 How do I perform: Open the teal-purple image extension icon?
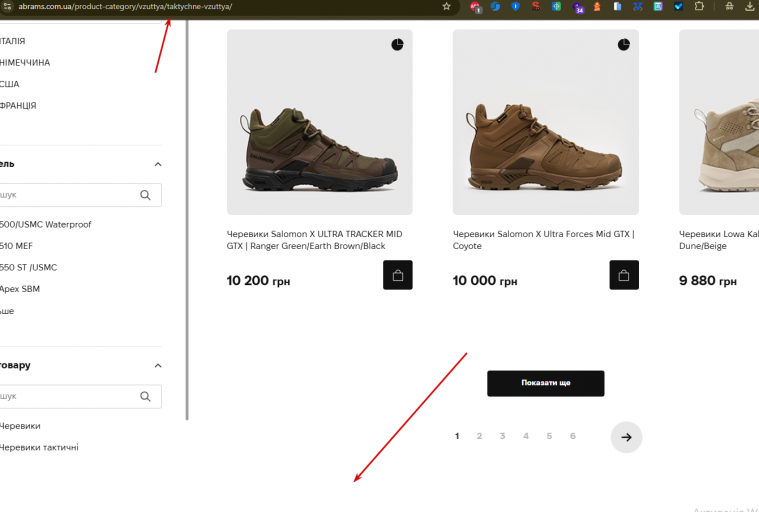pyautogui.click(x=658, y=6)
